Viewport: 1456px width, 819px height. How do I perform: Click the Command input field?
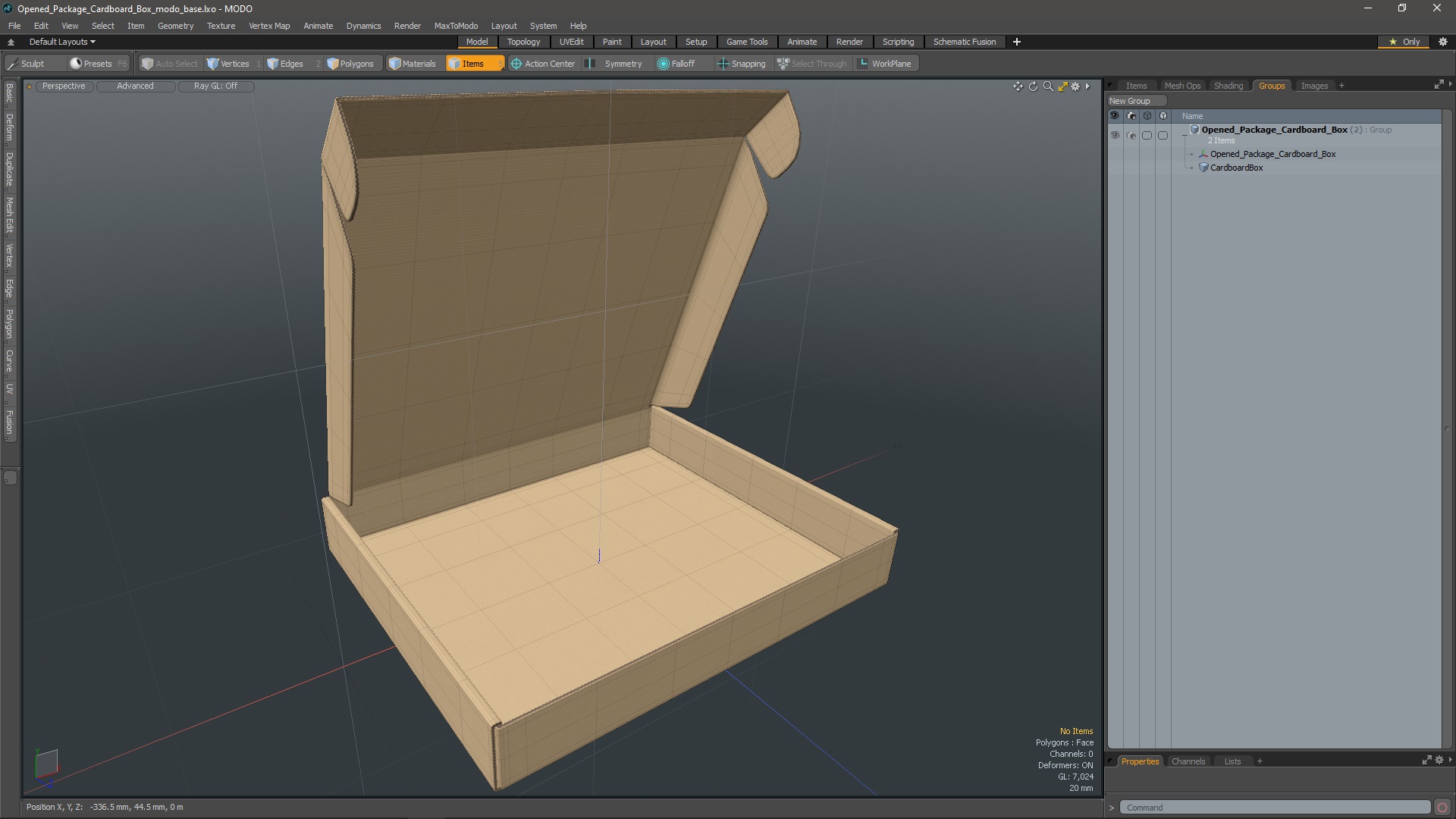(1275, 808)
